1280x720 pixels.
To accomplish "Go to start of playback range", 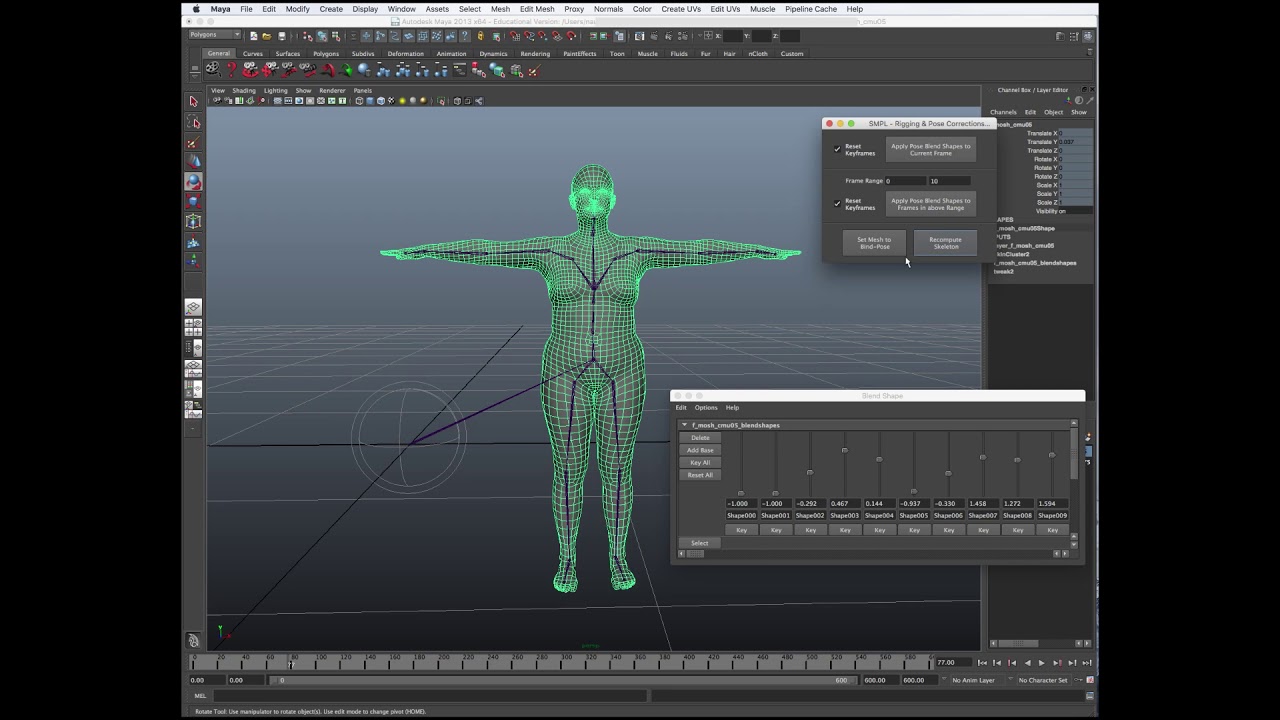I will [x=982, y=662].
